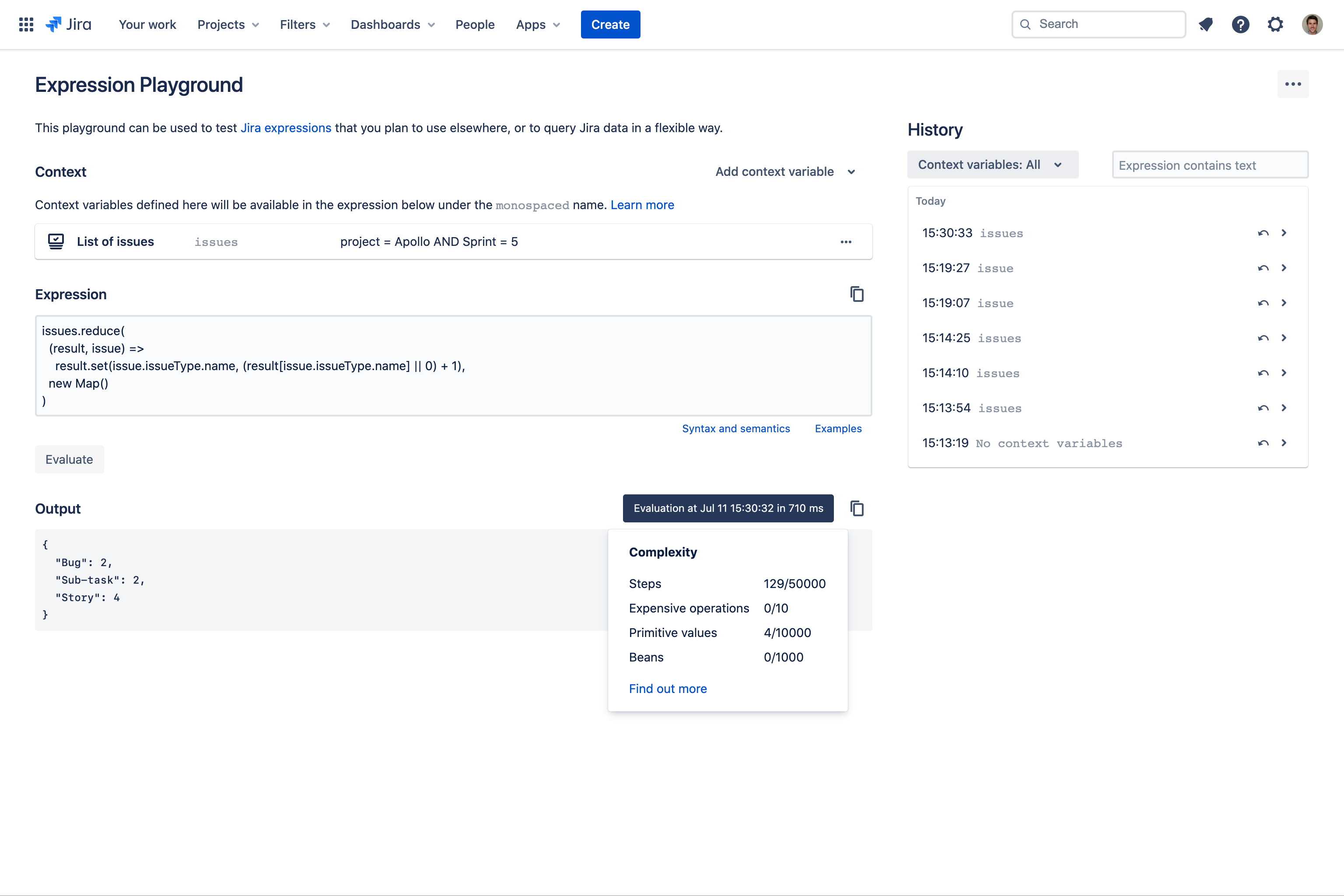This screenshot has width=1344, height=896.
Task: Expand the Add context variable dropdown
Action: [785, 172]
